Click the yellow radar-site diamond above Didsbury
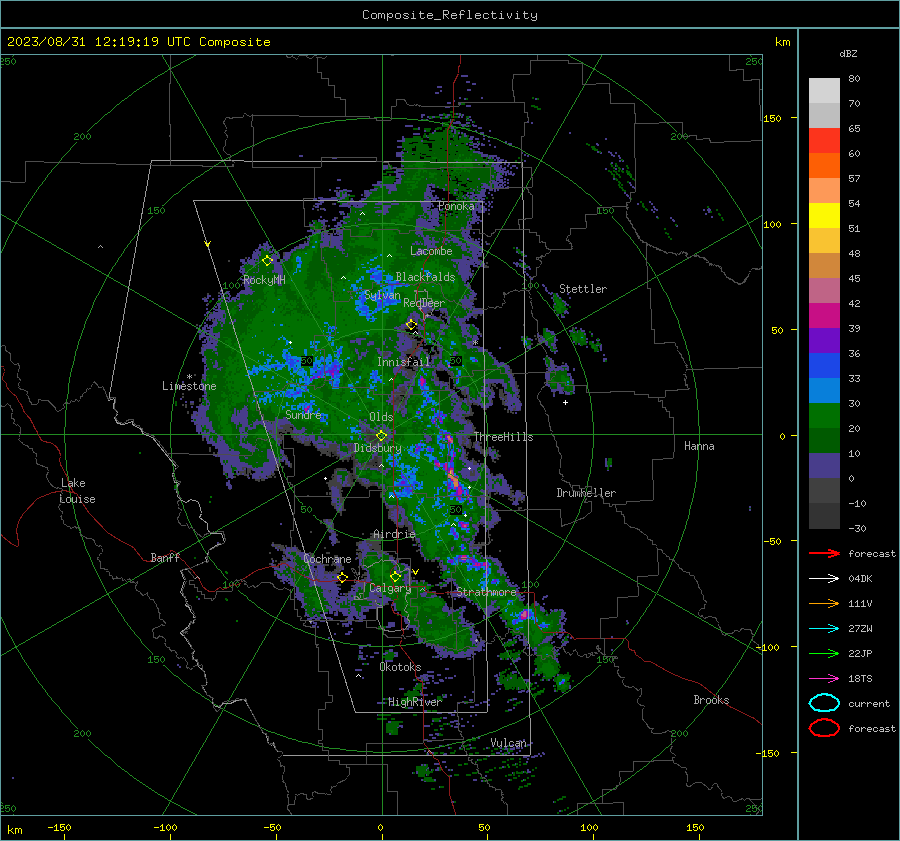This screenshot has height=841, width=900. click(382, 435)
